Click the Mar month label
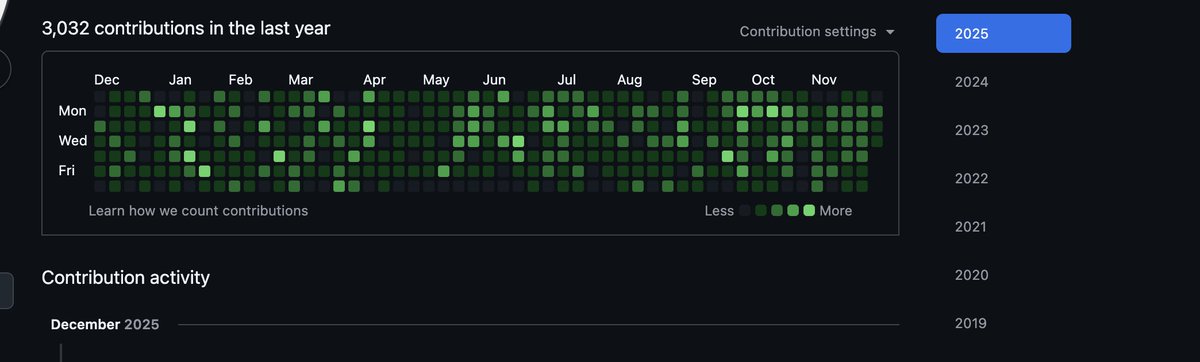The image size is (1200, 362). [x=301, y=80]
